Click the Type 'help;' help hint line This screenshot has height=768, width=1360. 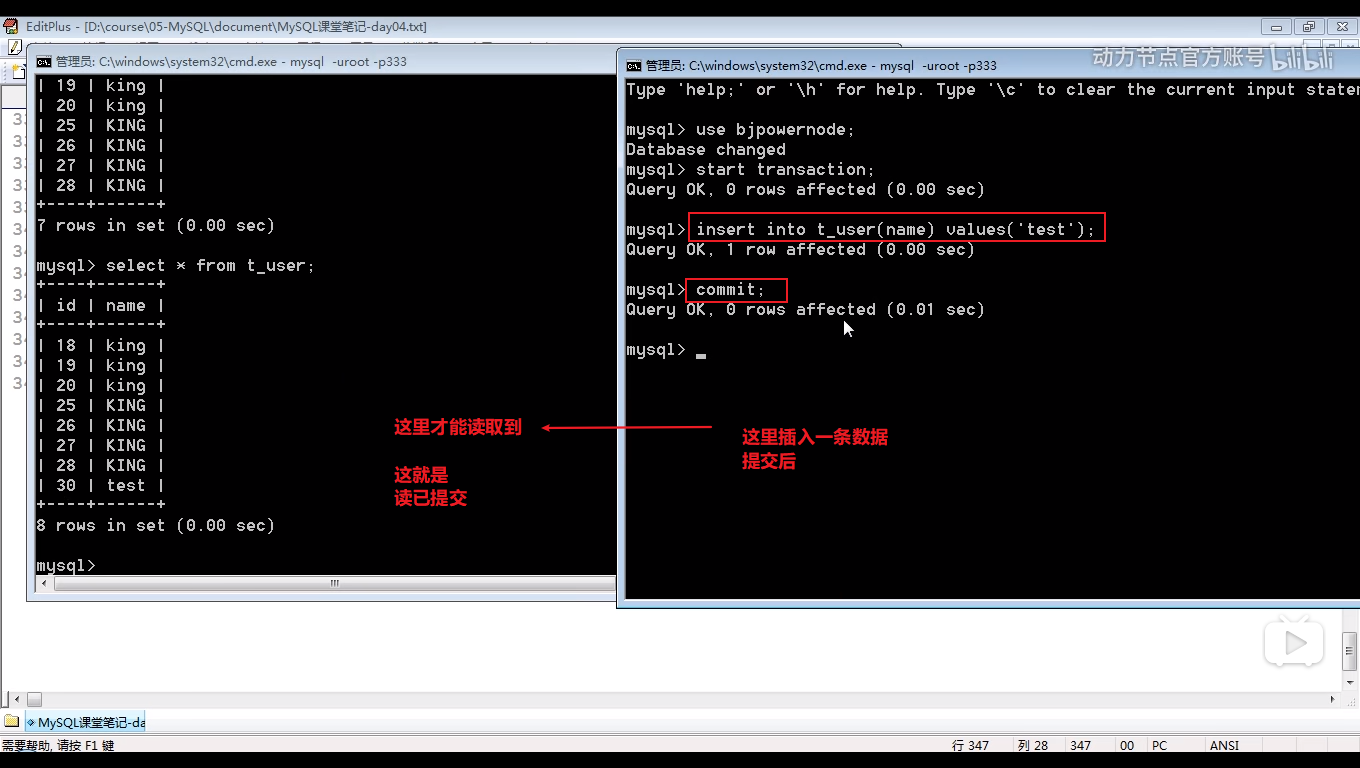(992, 89)
